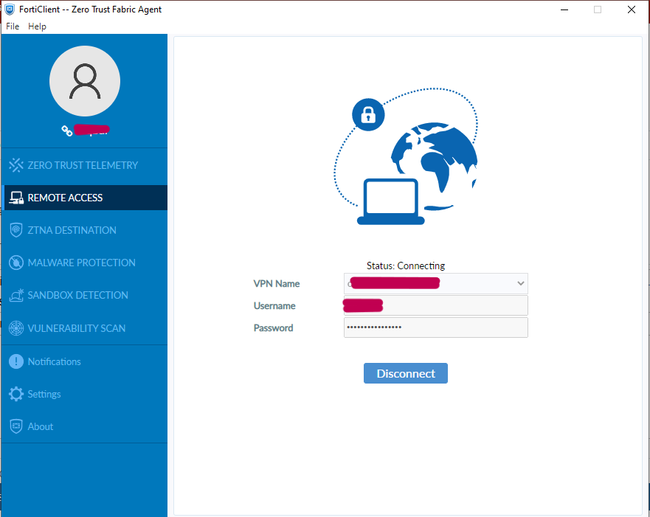Minimize the FortiClient window
Screen dimensions: 650x517
(564, 10)
